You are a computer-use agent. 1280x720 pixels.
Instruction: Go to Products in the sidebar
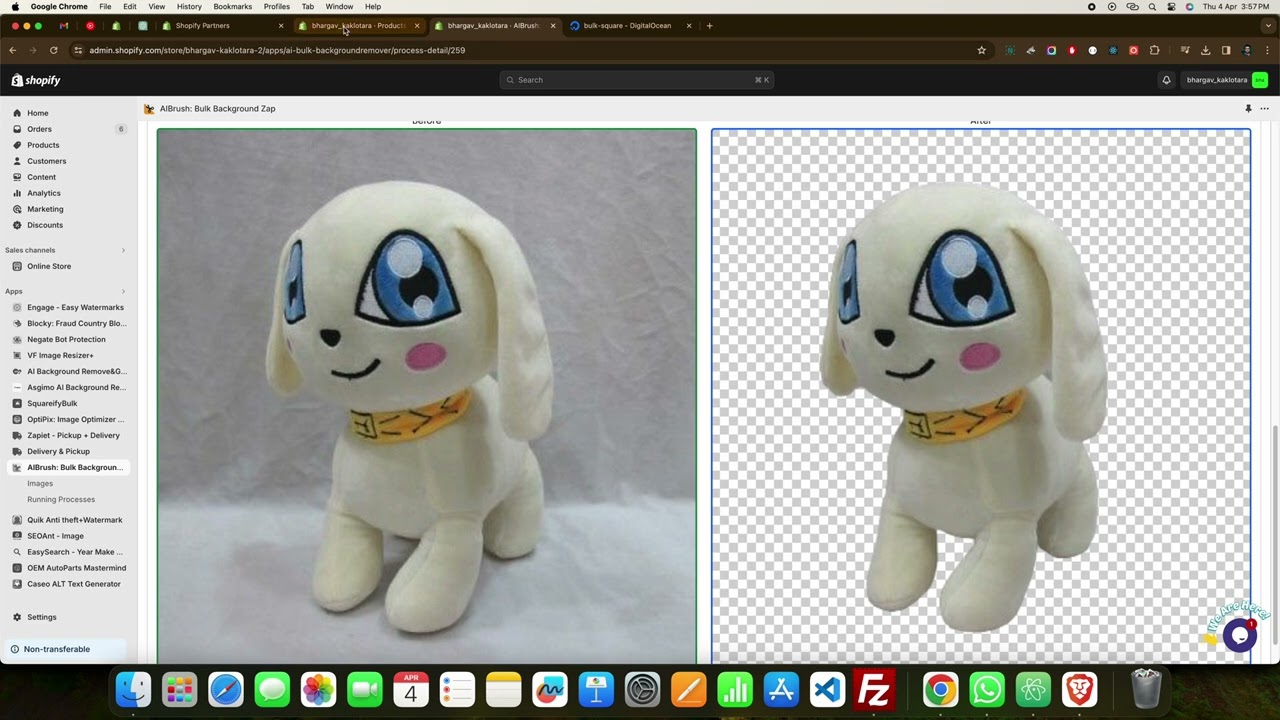[43, 145]
